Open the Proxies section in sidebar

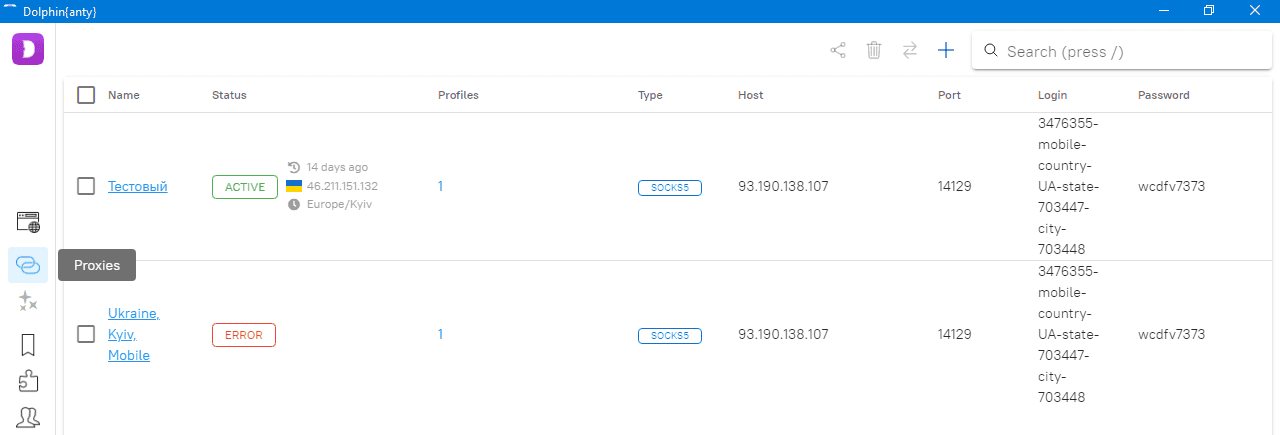click(28, 265)
